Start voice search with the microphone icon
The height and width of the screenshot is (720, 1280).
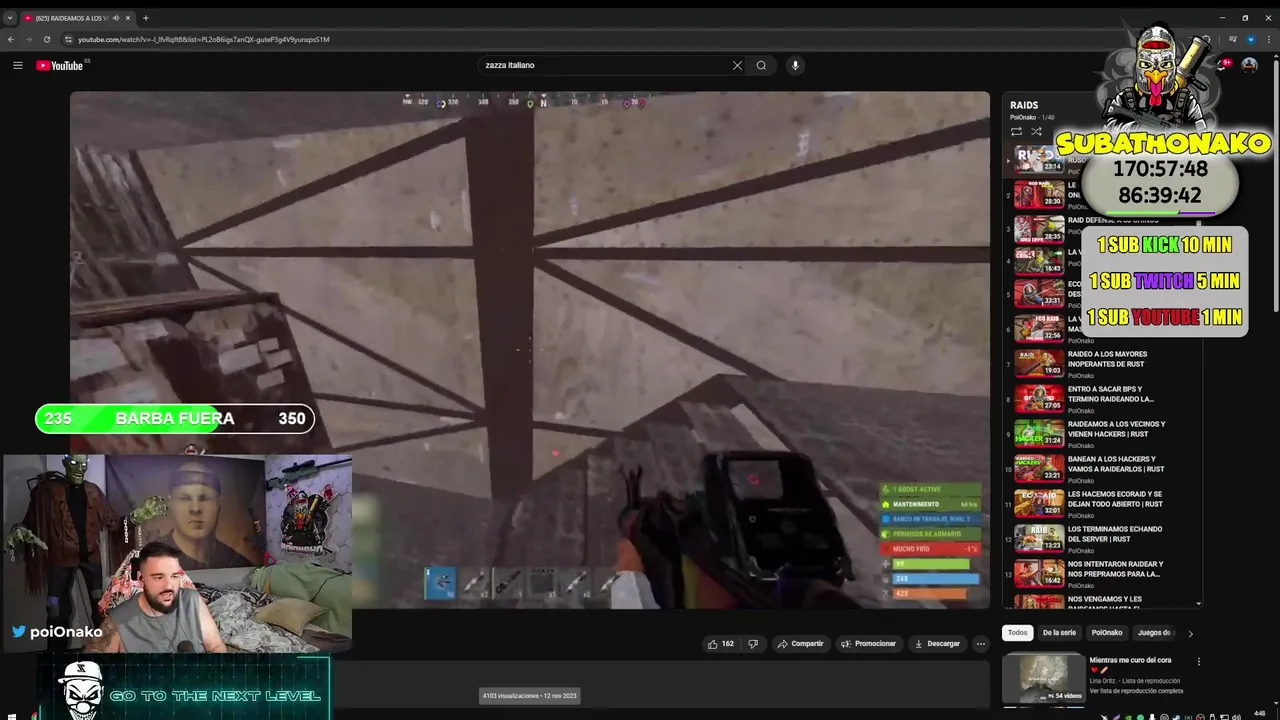point(795,65)
